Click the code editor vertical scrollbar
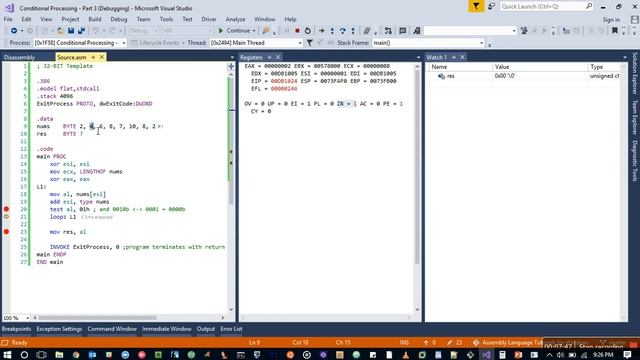The height and width of the screenshot is (360, 640). pos(231,192)
